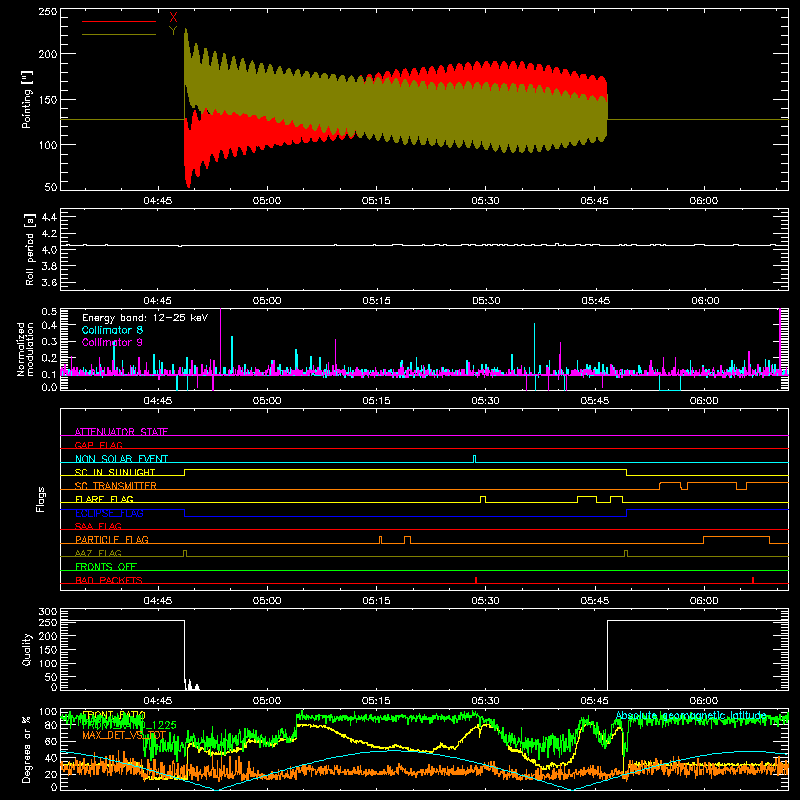Click the 'Flags' panel axis title
Image resolution: width=800 pixels, height=800 pixels.
tap(40, 499)
